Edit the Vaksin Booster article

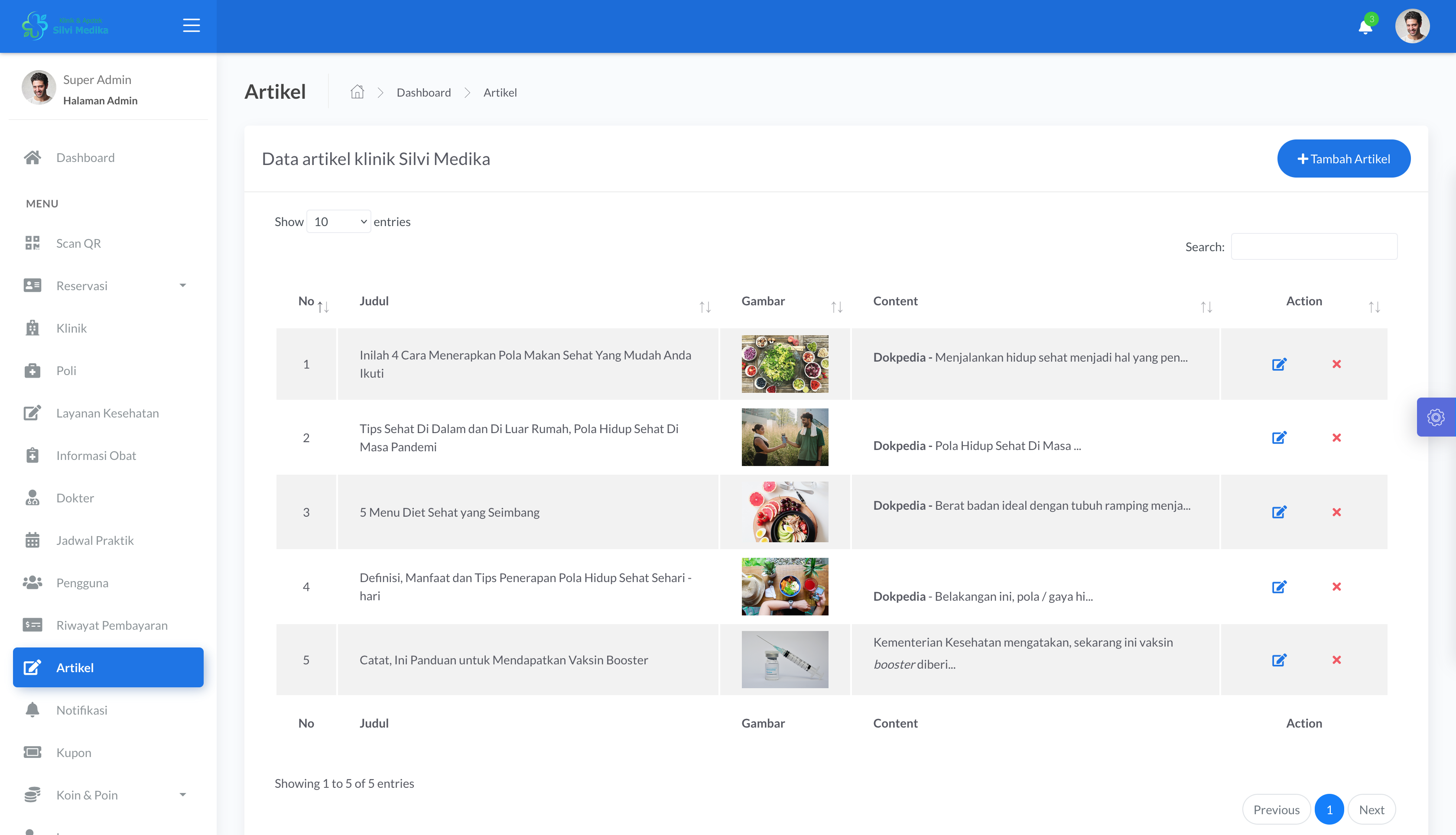click(x=1279, y=660)
